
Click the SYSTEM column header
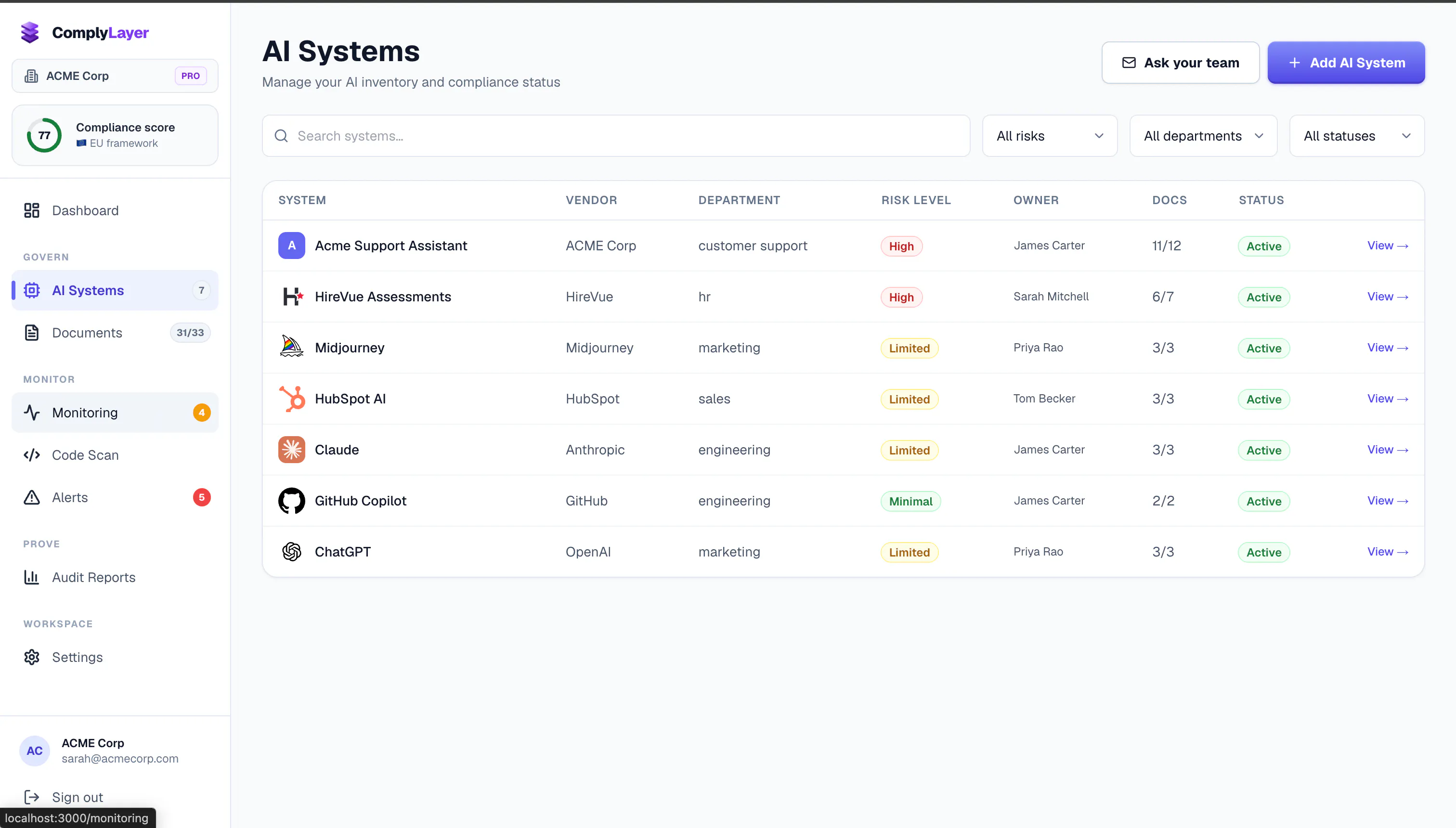coord(302,200)
